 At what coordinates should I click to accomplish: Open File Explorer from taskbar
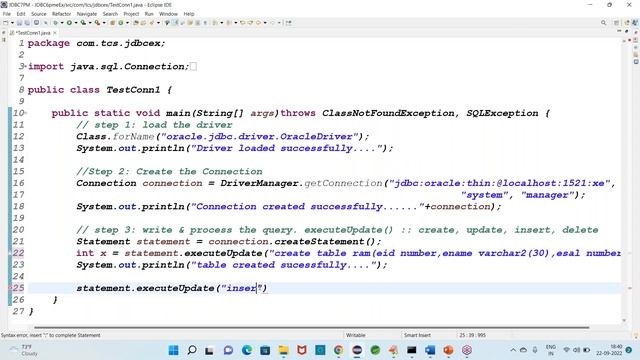click(283, 350)
